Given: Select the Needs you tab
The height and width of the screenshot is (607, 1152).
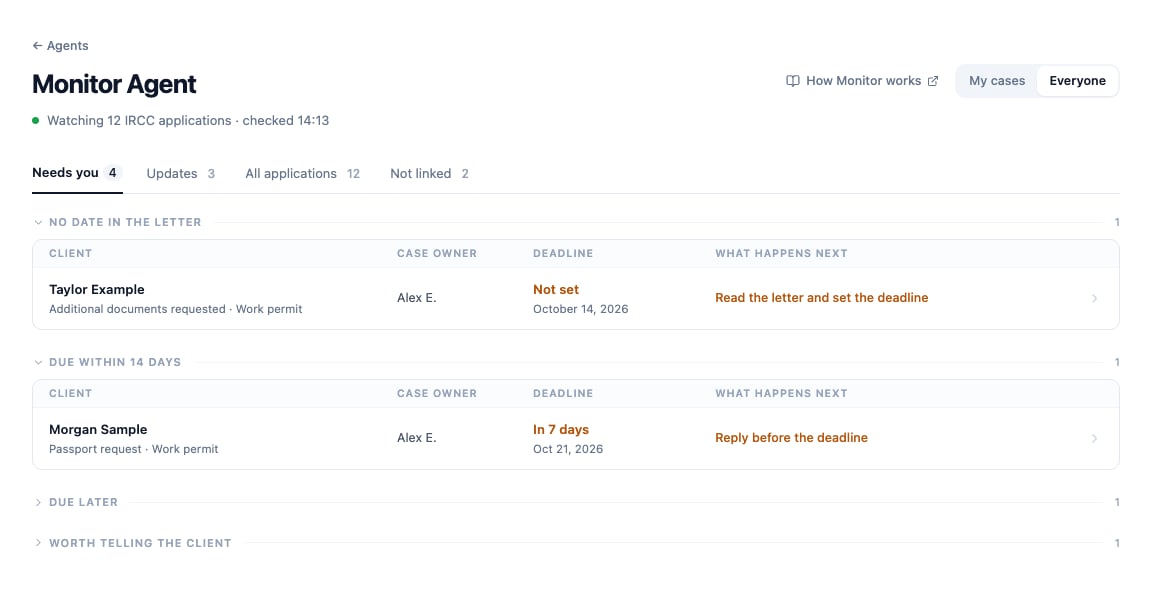Looking at the screenshot, I should (x=76, y=173).
